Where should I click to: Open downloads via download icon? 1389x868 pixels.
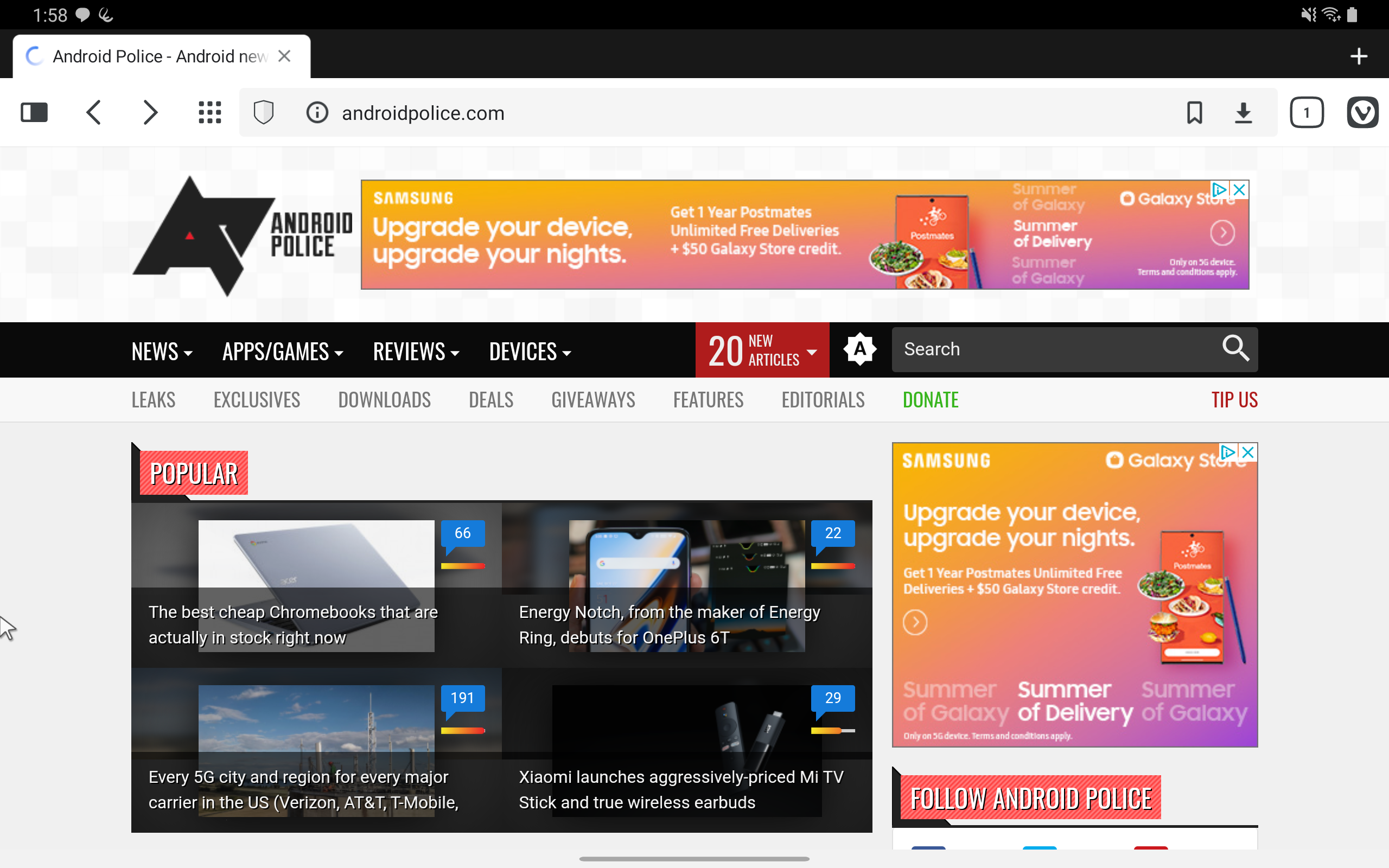click(1243, 112)
